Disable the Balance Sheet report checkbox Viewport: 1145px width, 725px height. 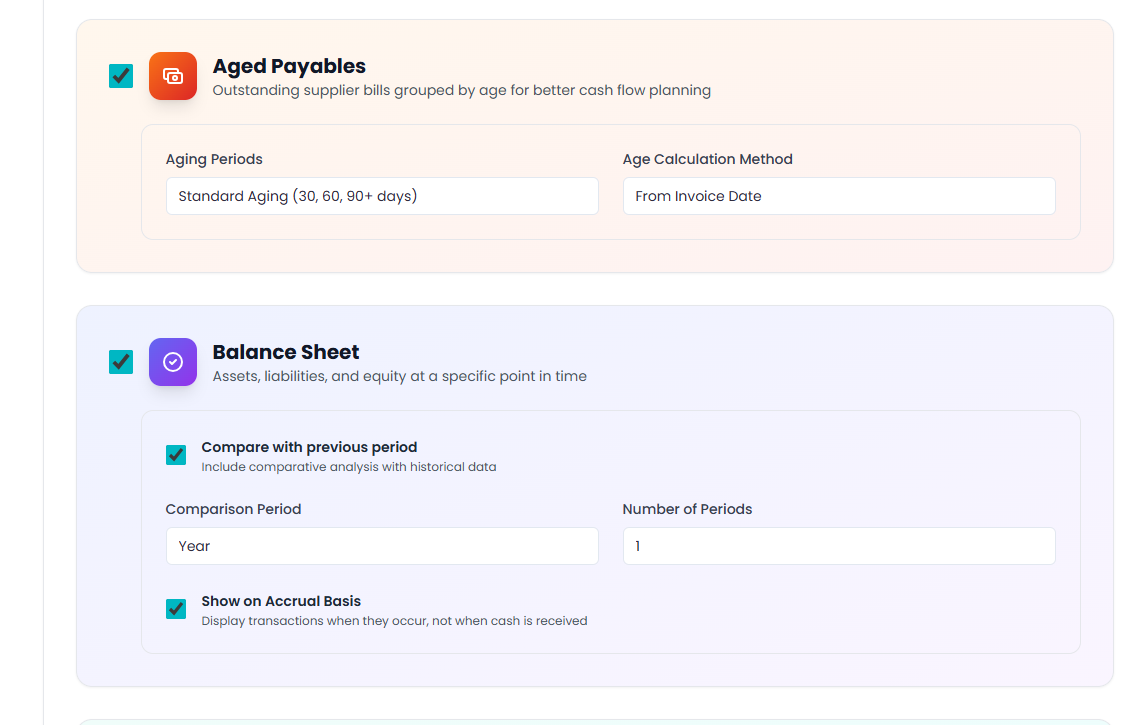[121, 362]
